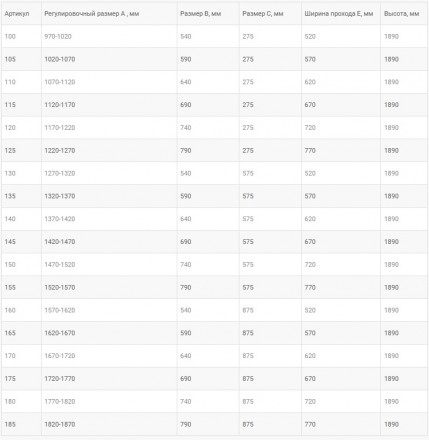
Task: Click article number 145
Action: coord(10,242)
